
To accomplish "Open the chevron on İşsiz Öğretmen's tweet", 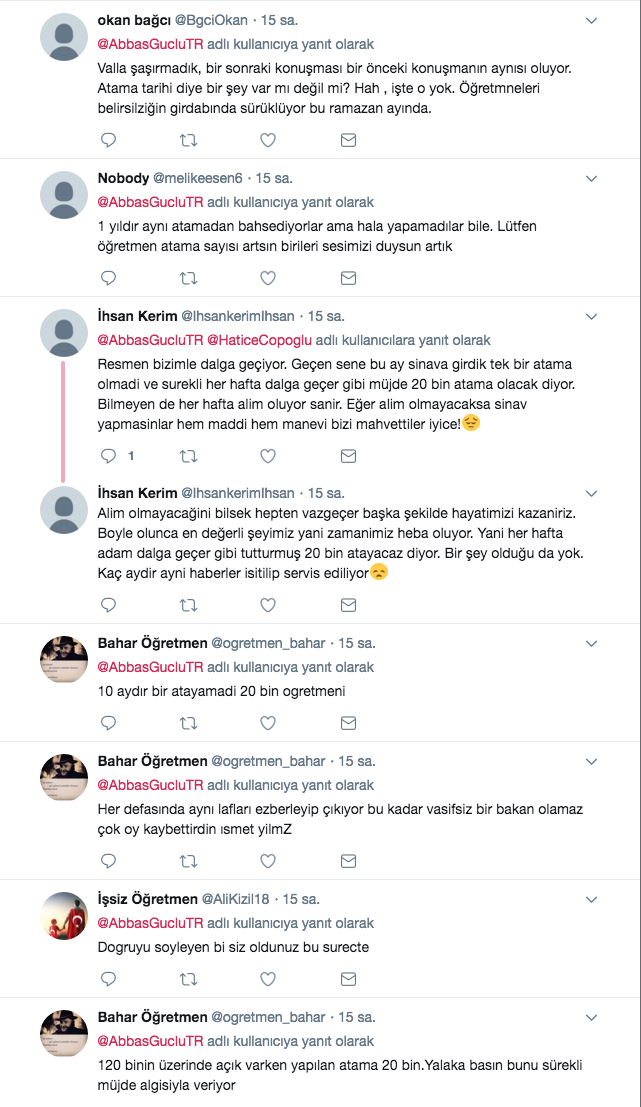I will (591, 900).
